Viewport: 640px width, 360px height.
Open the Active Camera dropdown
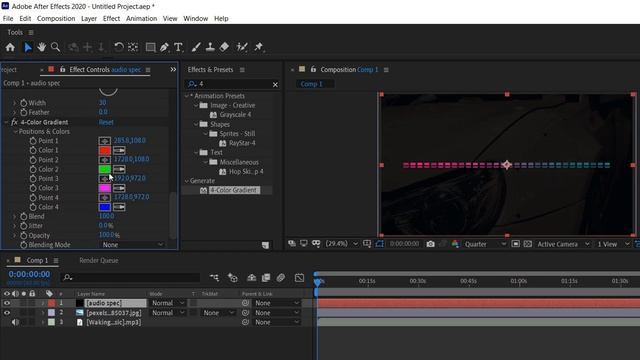click(x=563, y=244)
